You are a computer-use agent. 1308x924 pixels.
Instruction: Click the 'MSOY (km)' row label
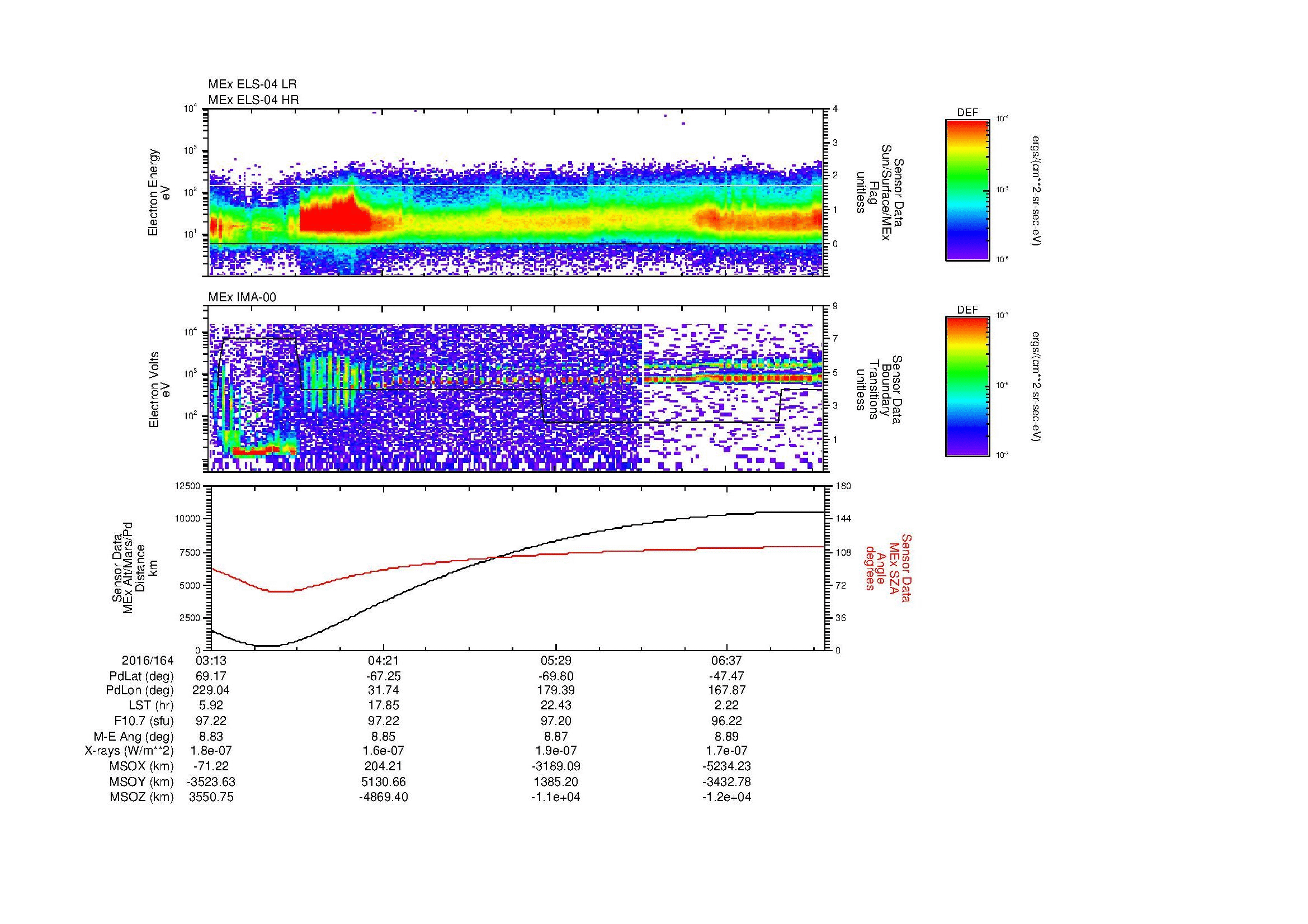pos(142,781)
